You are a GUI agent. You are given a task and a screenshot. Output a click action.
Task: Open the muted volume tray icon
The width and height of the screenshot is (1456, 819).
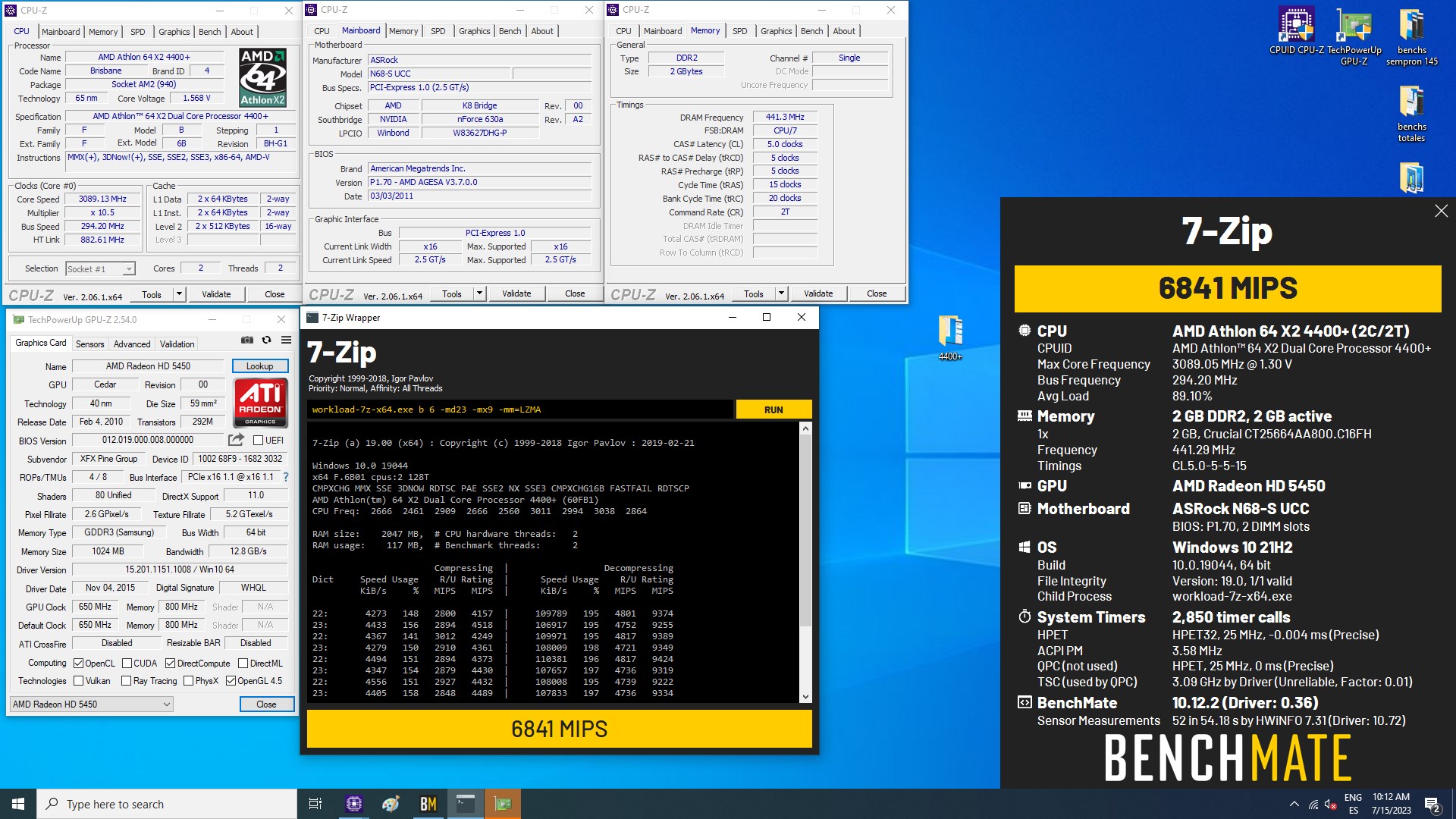tap(1330, 805)
